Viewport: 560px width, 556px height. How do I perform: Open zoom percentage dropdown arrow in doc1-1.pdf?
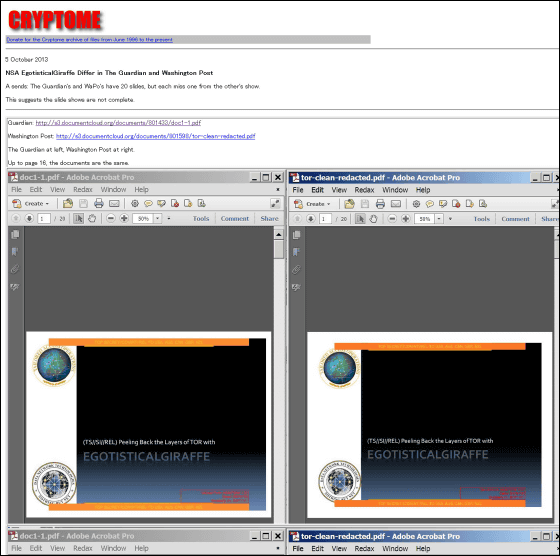[158, 218]
